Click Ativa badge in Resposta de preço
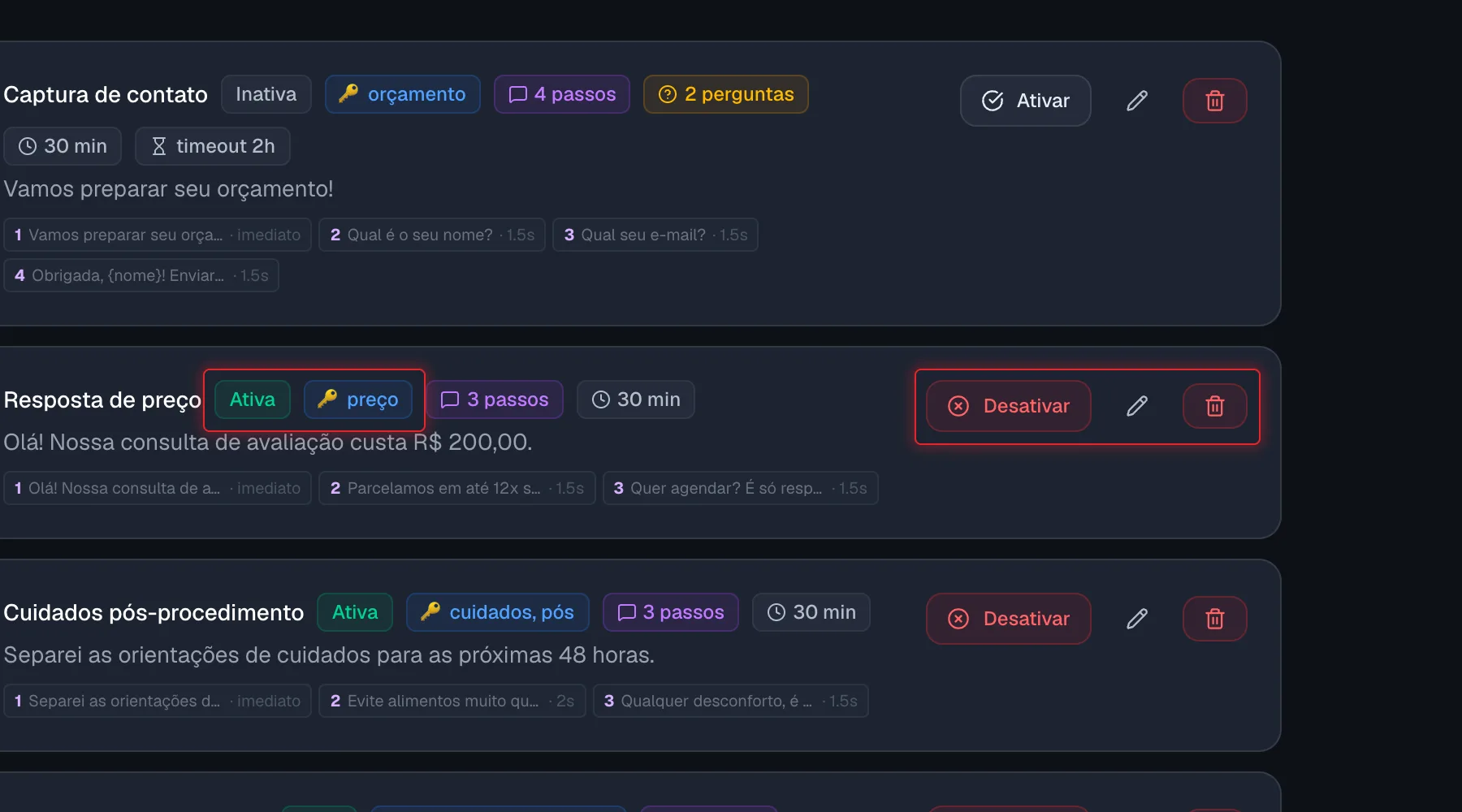Screen dimensions: 1462x812 point(253,400)
